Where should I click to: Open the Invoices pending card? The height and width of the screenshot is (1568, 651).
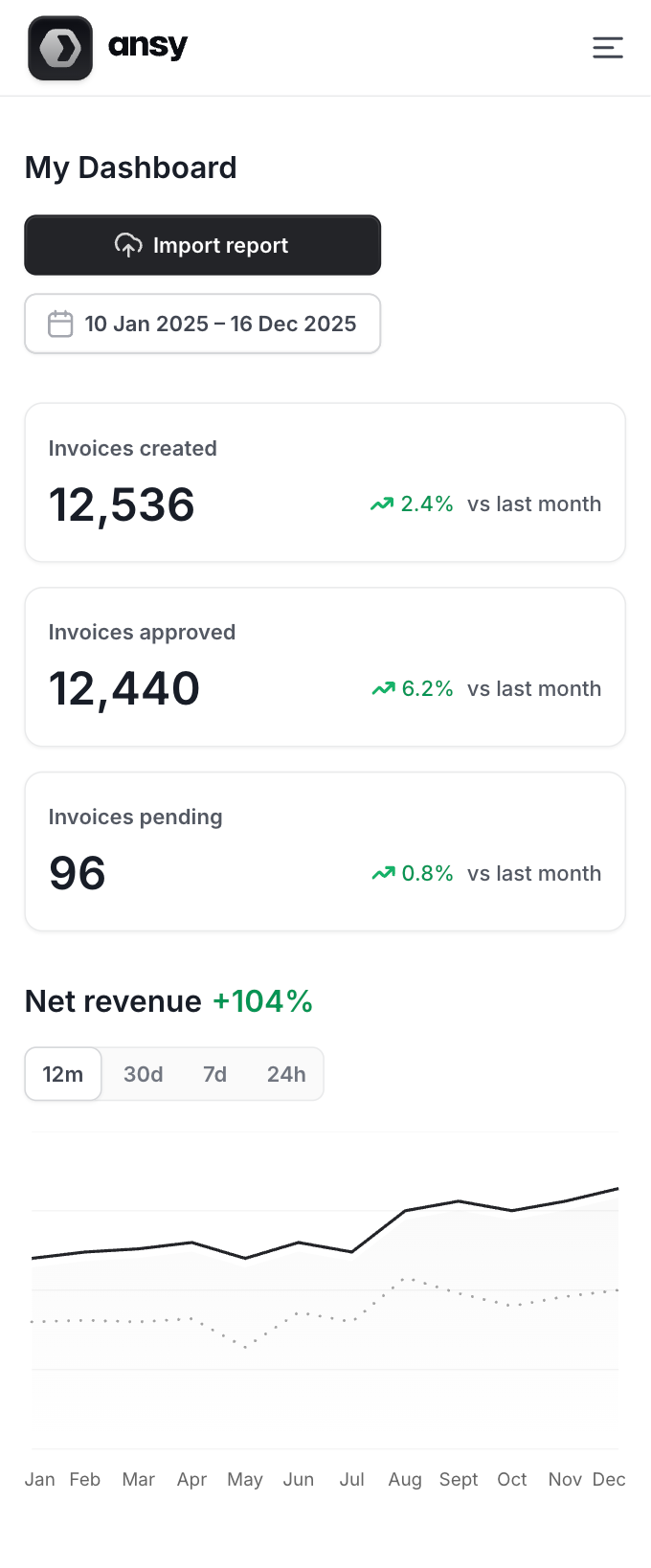click(325, 852)
